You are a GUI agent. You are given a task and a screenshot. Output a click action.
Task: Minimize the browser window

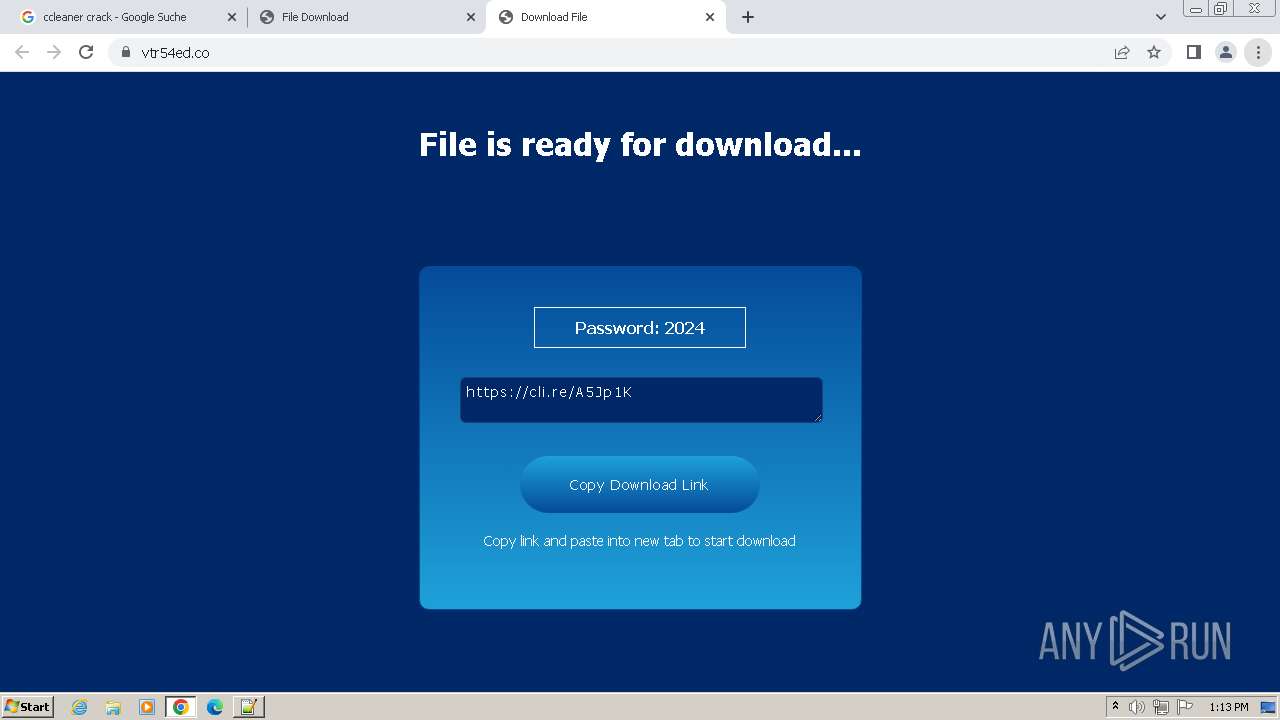[x=1196, y=8]
